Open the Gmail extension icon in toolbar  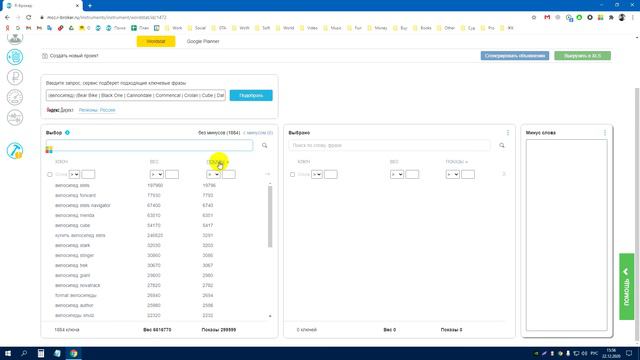tap(547, 18)
